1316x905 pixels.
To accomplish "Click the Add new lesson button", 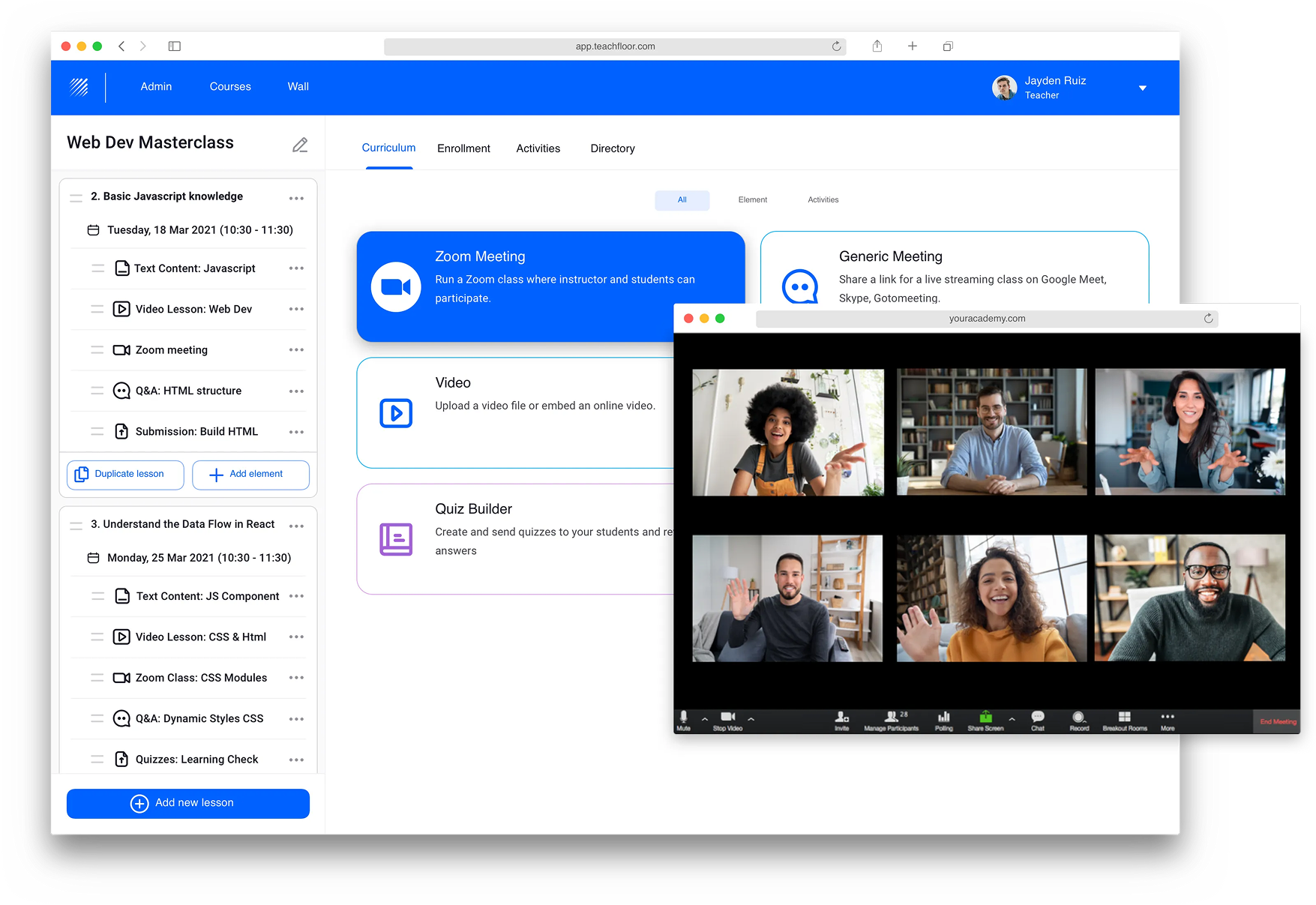I will [187, 802].
